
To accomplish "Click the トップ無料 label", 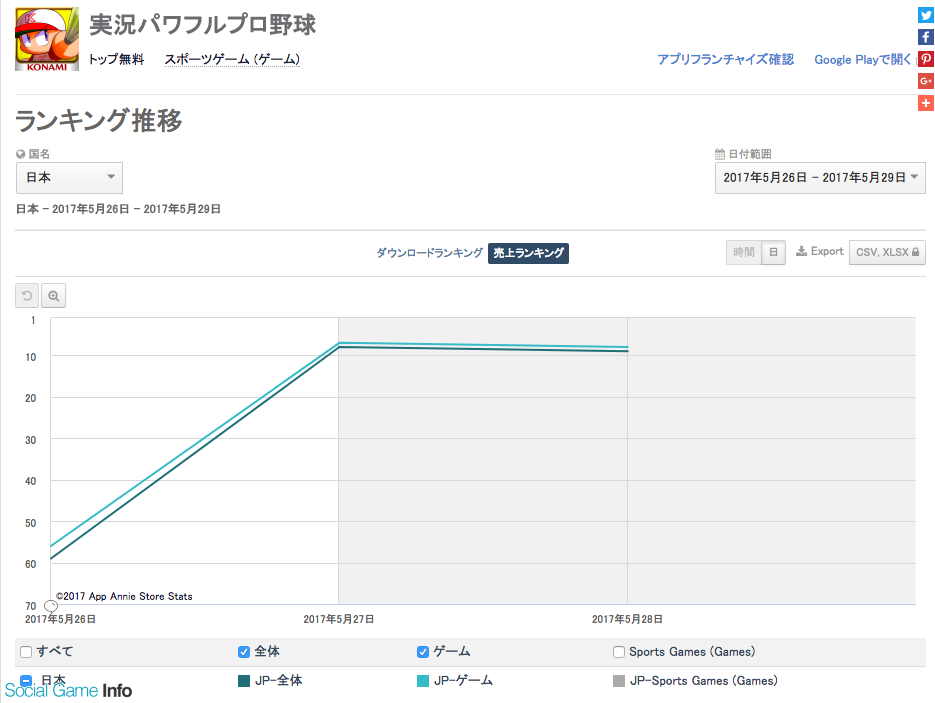I will tap(116, 60).
